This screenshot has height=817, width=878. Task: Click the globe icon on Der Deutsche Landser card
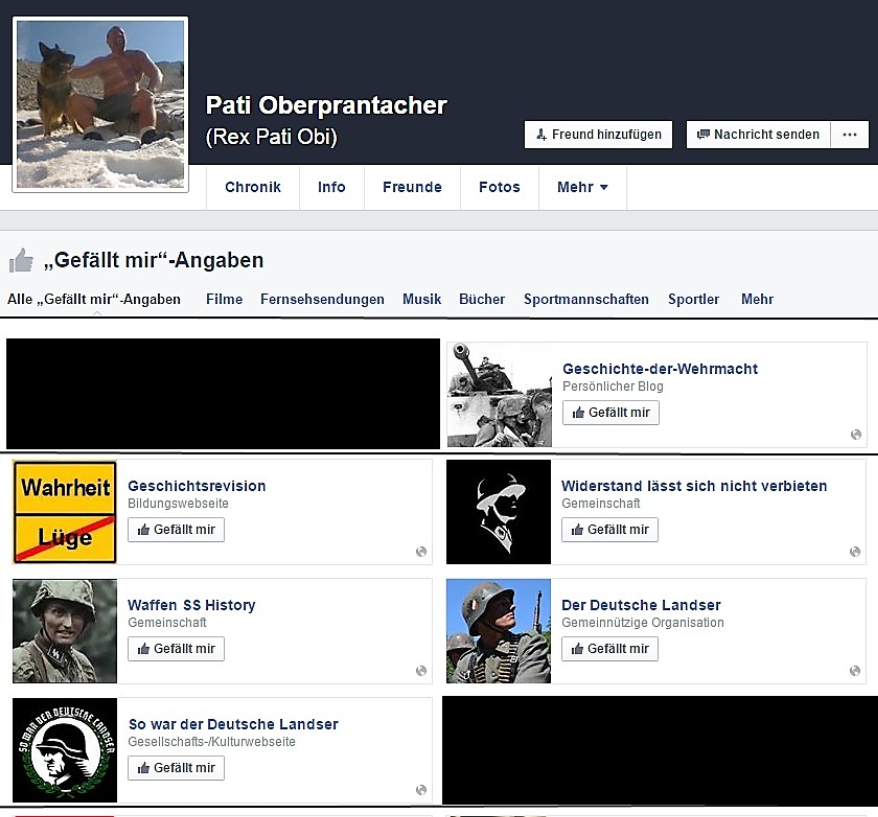pos(854,671)
